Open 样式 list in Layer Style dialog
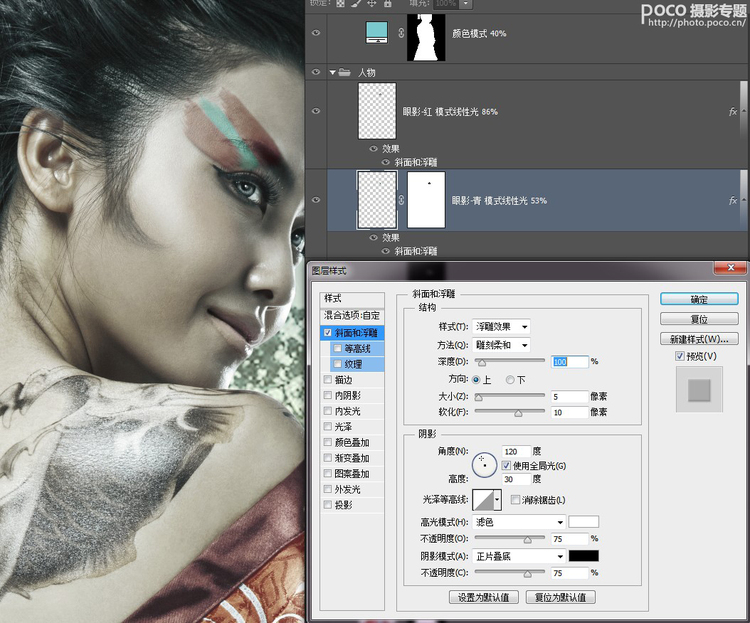Image resolution: width=750 pixels, height=623 pixels. coord(352,299)
